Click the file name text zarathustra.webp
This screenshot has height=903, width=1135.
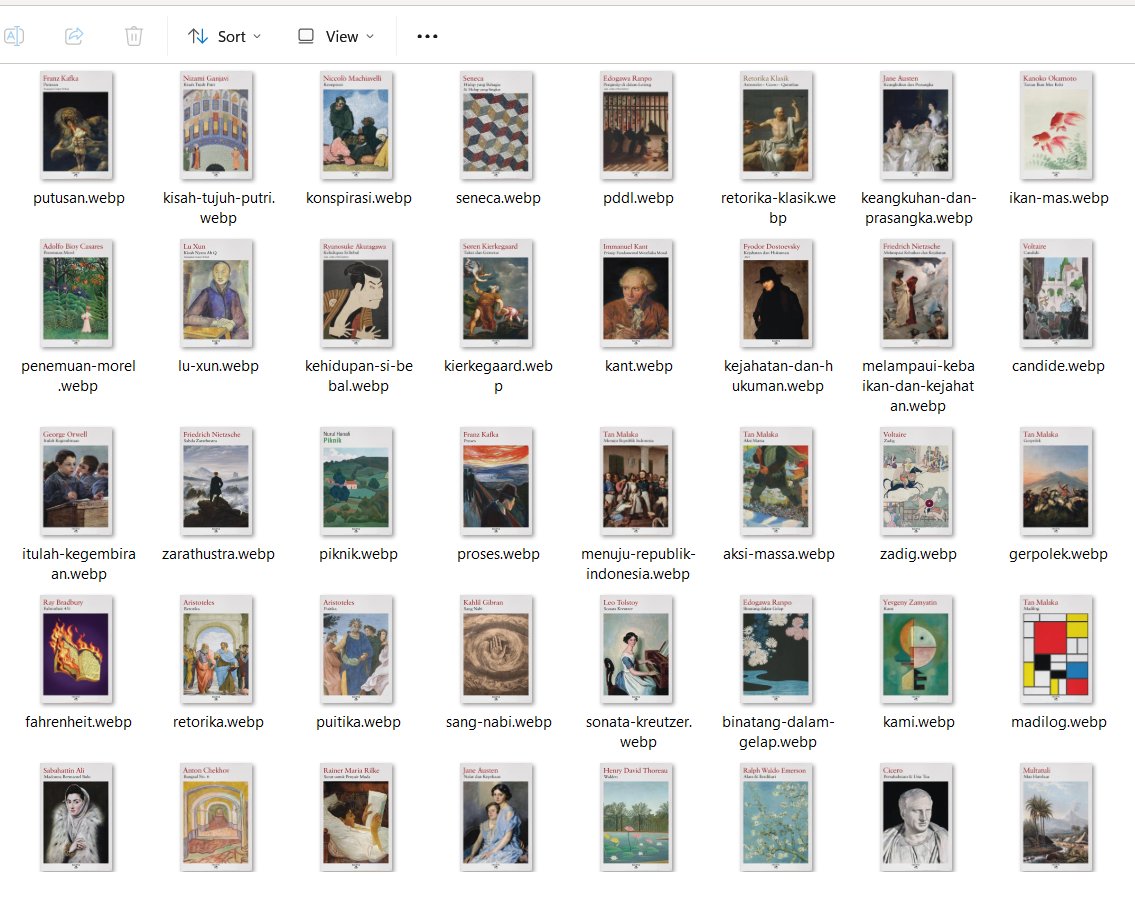218,554
